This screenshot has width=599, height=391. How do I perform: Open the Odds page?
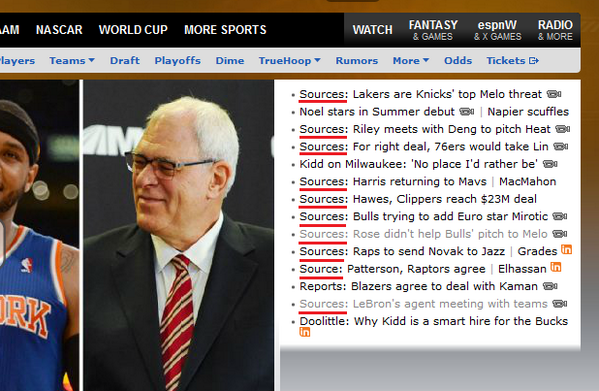(458, 60)
